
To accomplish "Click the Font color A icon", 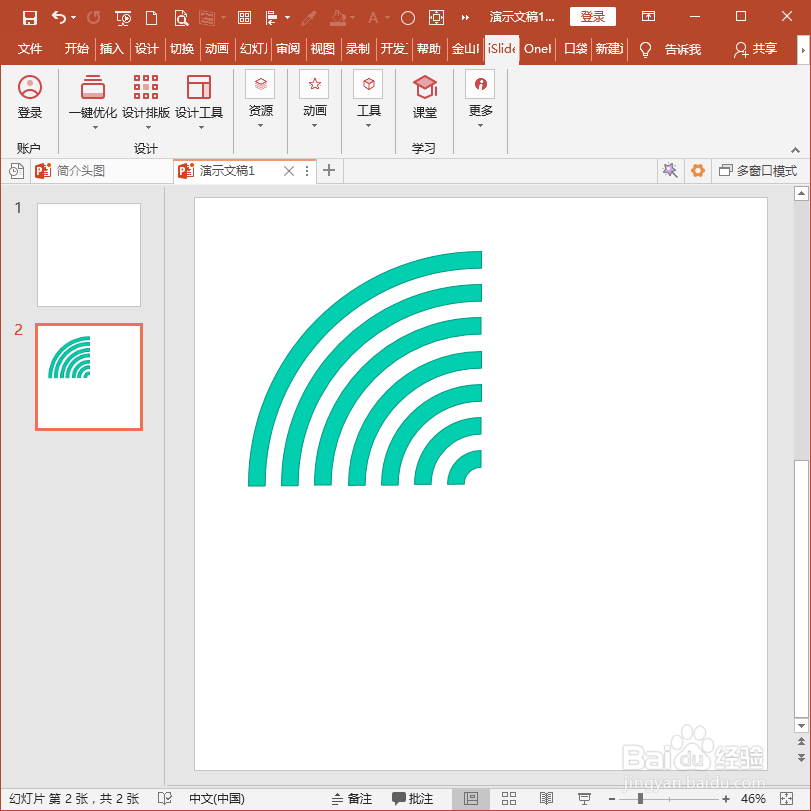I will (x=373, y=18).
